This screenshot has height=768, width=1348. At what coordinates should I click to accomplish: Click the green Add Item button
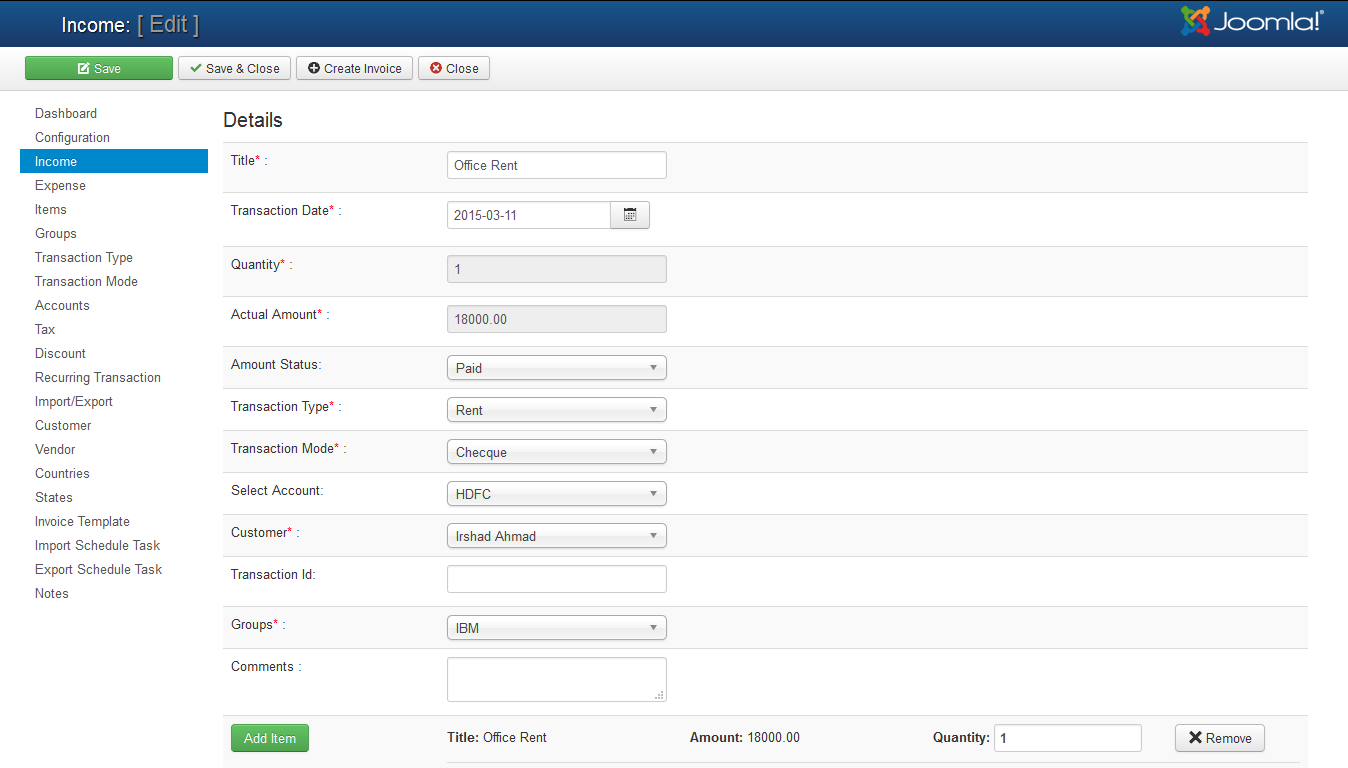270,738
